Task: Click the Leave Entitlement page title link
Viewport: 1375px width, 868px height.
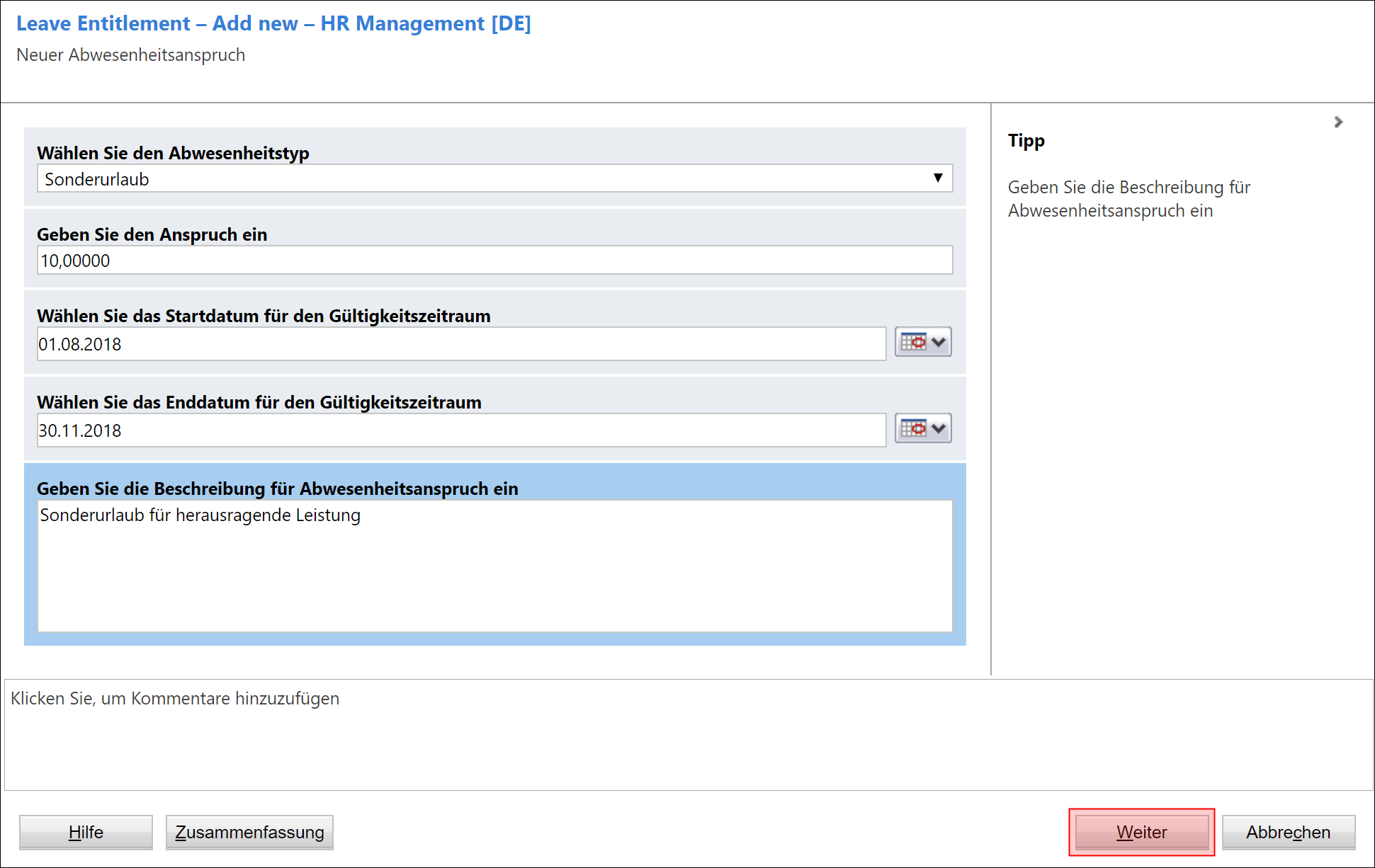Action: coord(273,23)
